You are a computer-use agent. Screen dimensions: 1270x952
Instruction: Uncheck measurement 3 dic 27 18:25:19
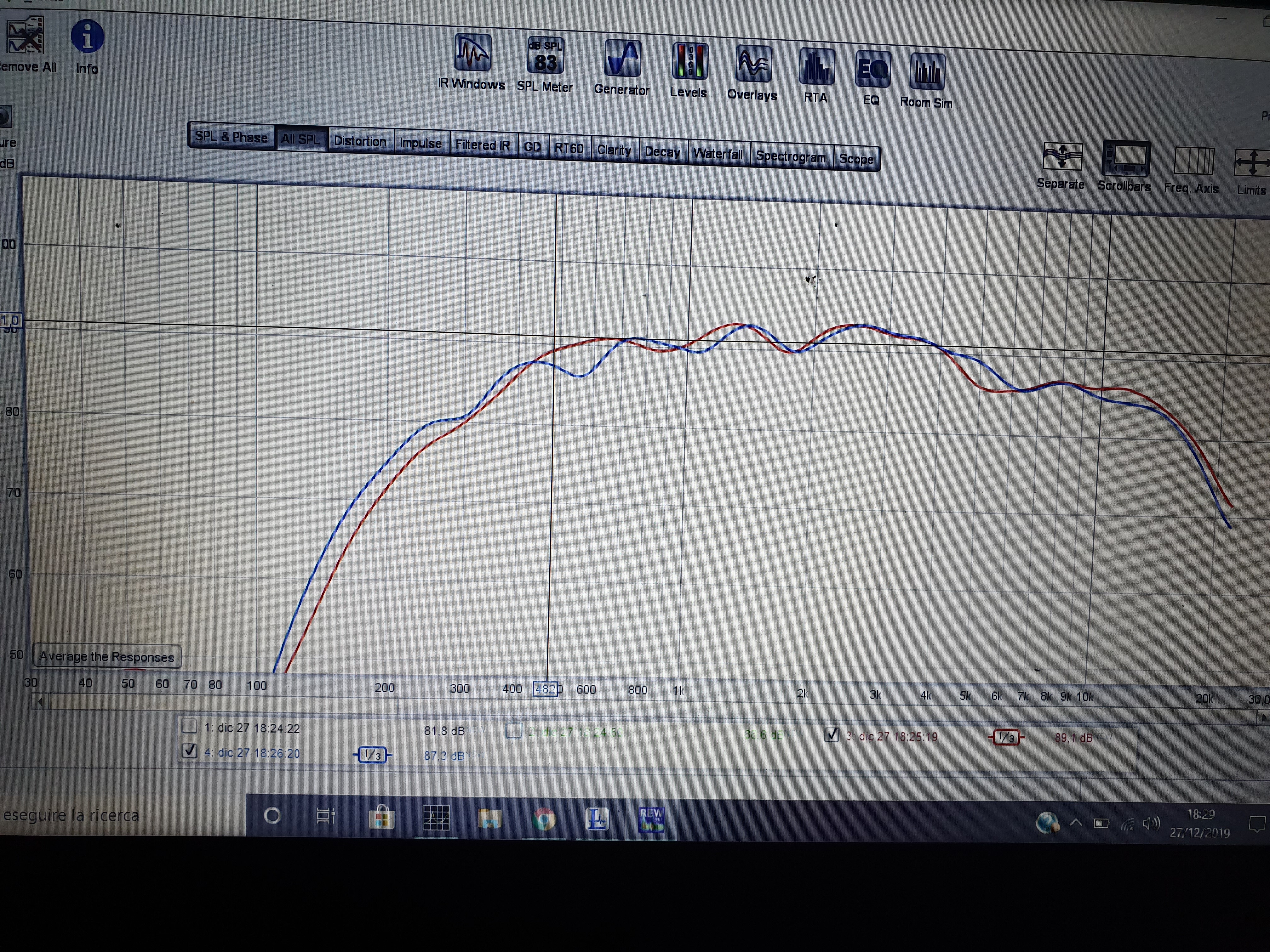[831, 734]
